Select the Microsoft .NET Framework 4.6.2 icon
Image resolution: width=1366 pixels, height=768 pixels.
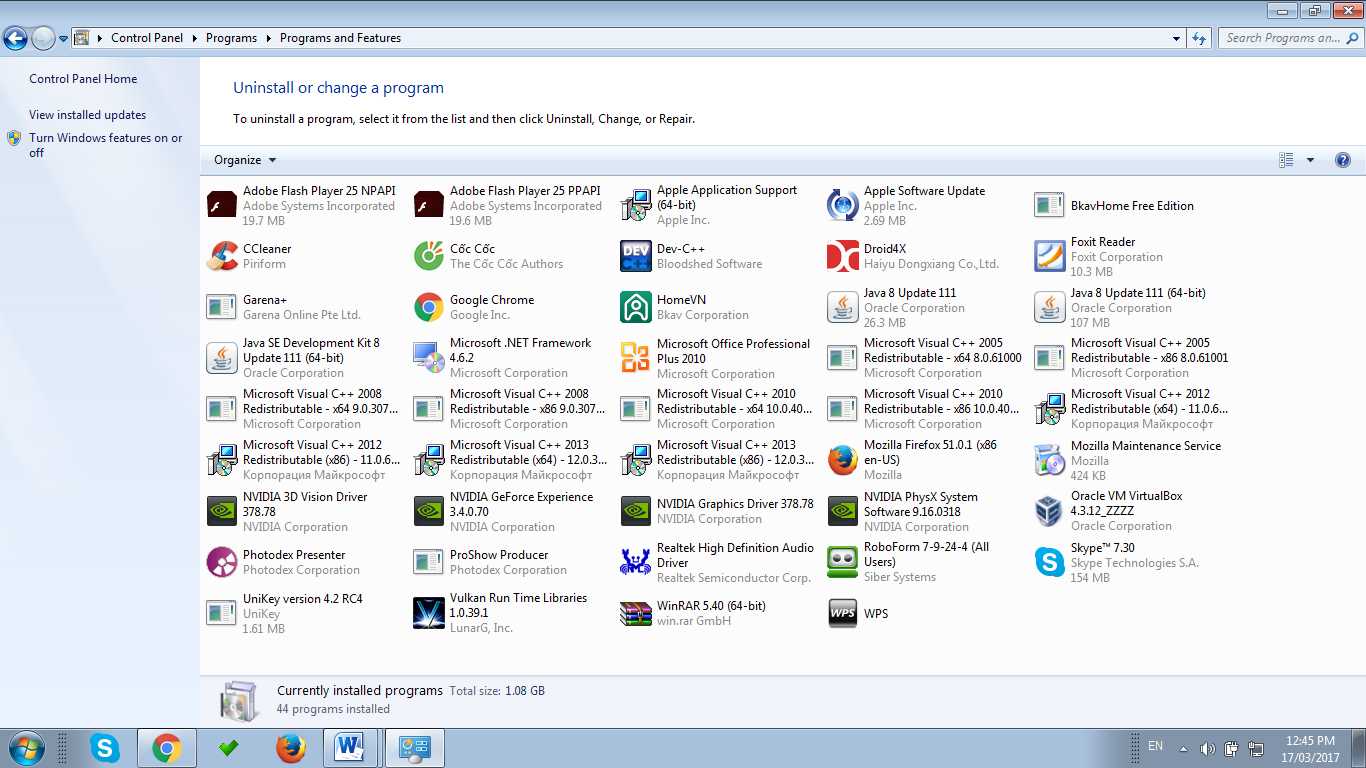coord(428,358)
